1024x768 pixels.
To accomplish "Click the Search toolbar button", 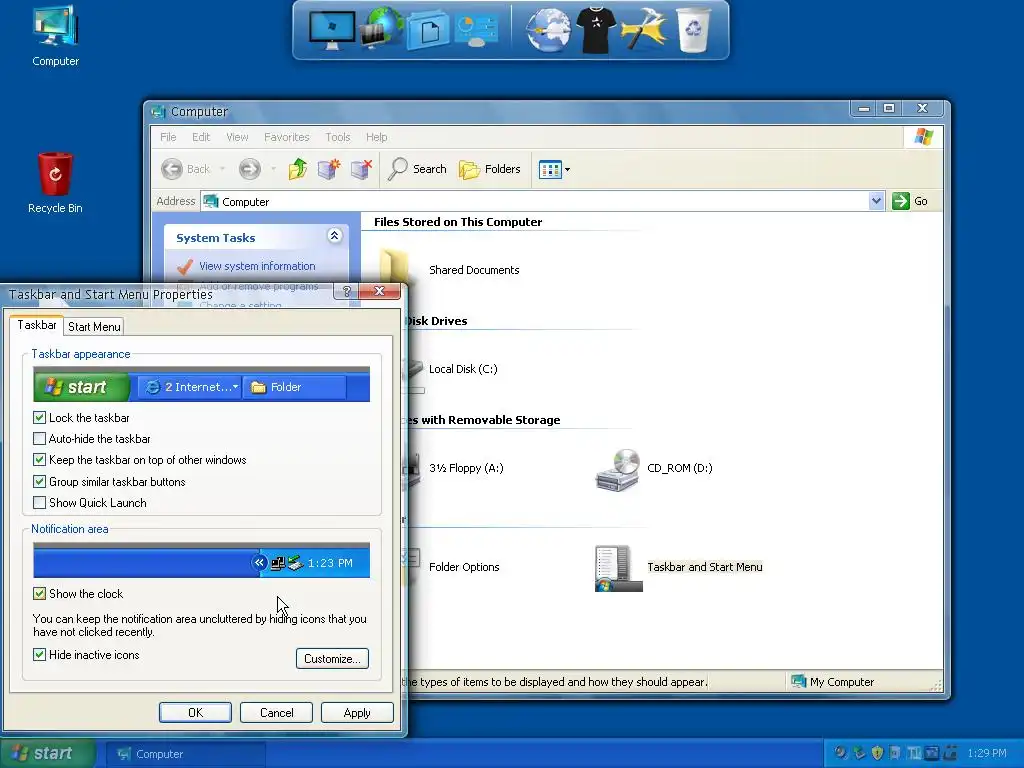I will 417,169.
